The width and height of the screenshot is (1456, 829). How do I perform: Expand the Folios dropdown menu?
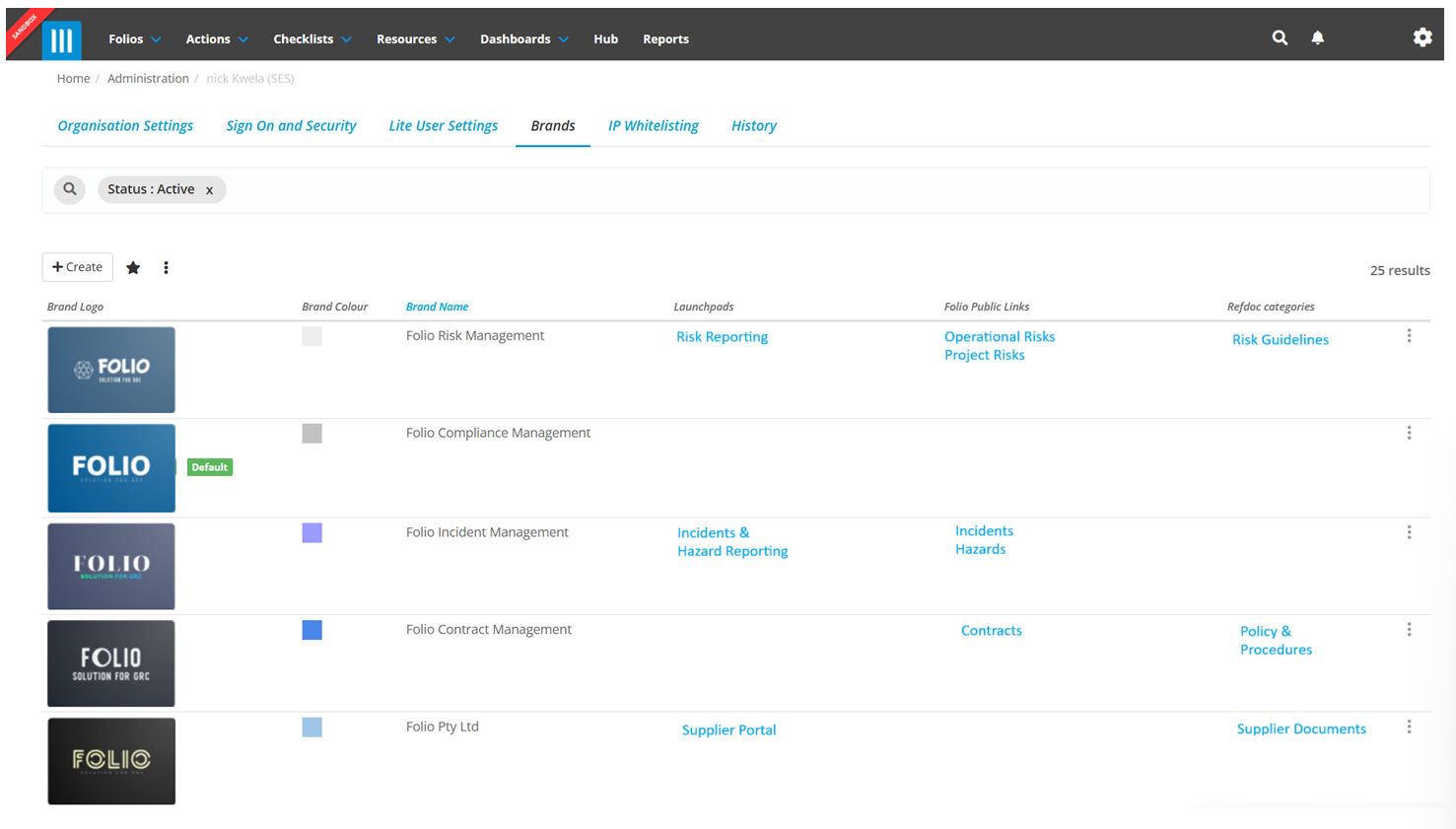tap(135, 39)
